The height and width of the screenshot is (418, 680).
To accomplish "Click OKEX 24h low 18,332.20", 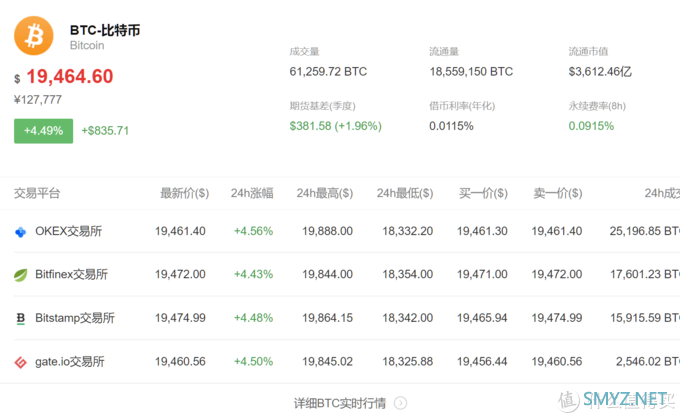I will tap(408, 231).
